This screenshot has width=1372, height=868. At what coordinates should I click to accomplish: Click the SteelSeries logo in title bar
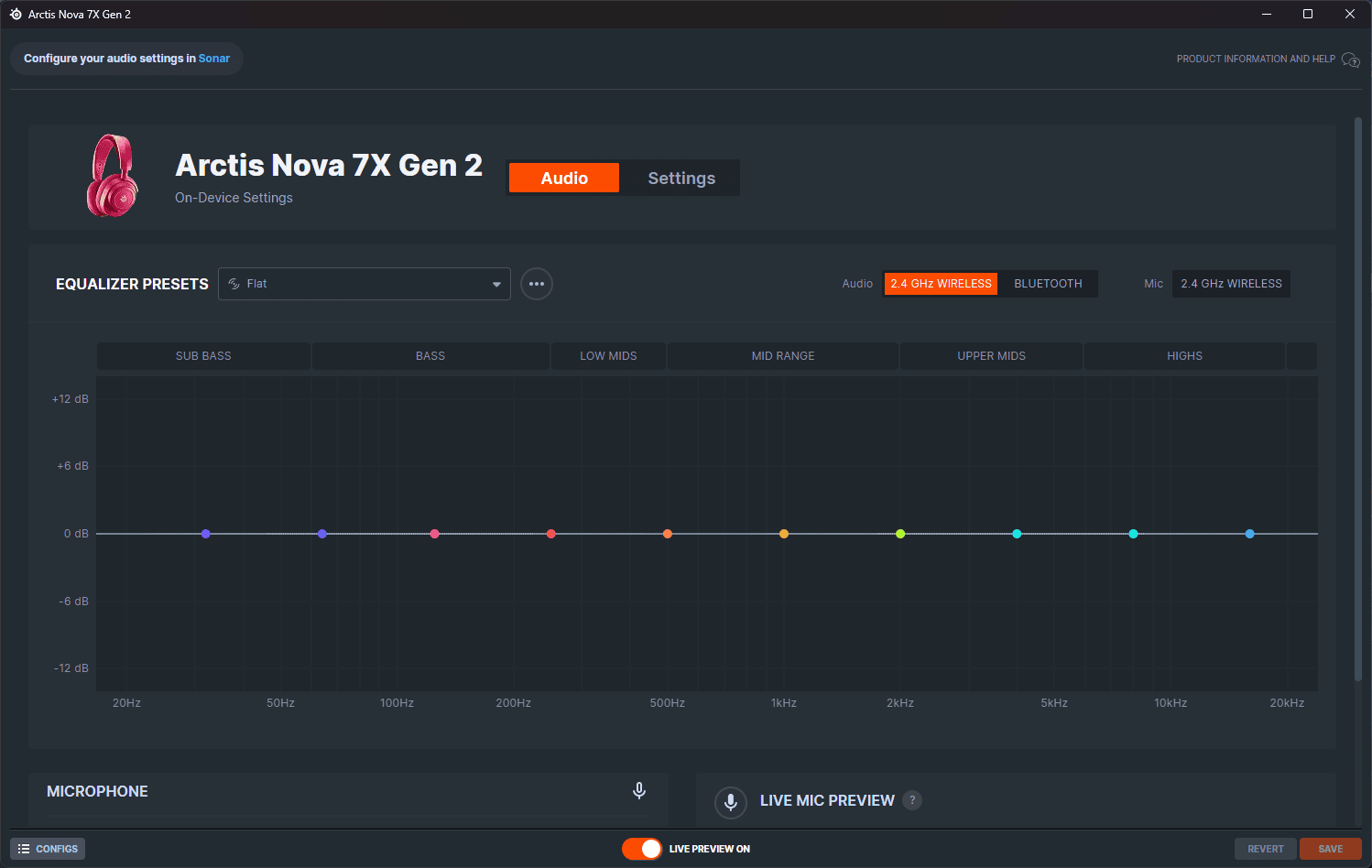point(16,14)
